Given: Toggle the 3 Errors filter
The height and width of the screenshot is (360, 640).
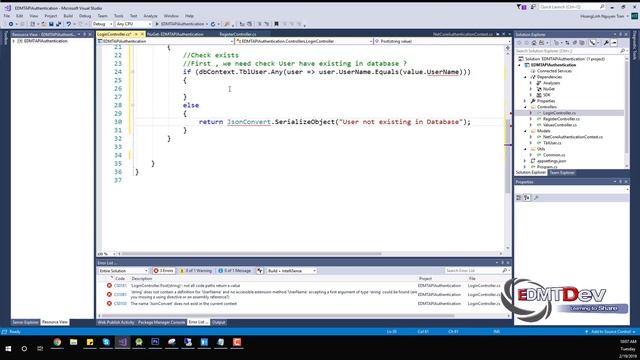Looking at the screenshot, I should coord(163,271).
